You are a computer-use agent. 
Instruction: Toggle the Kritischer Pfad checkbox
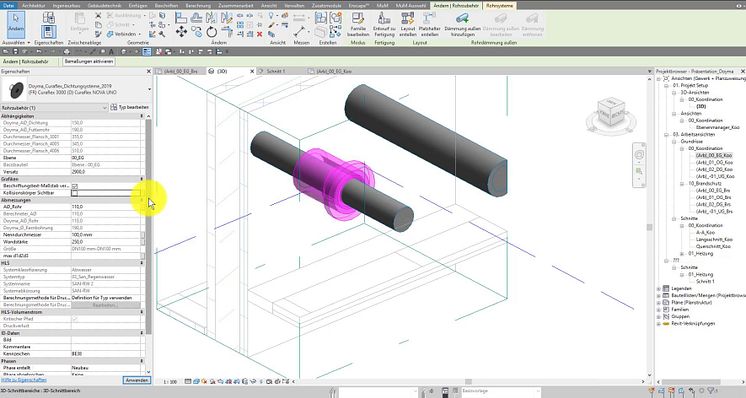coord(75,319)
